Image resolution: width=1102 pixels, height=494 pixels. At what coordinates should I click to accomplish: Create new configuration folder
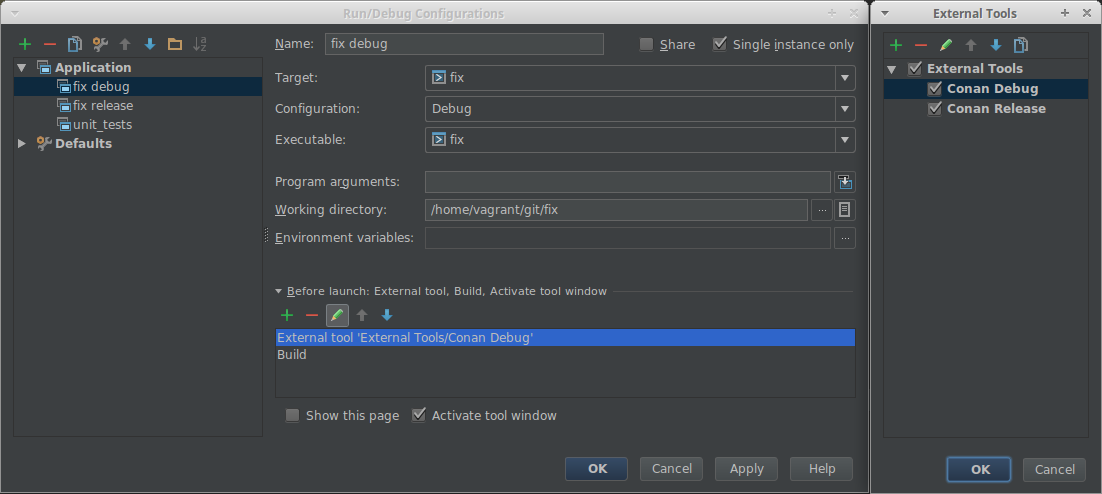175,44
